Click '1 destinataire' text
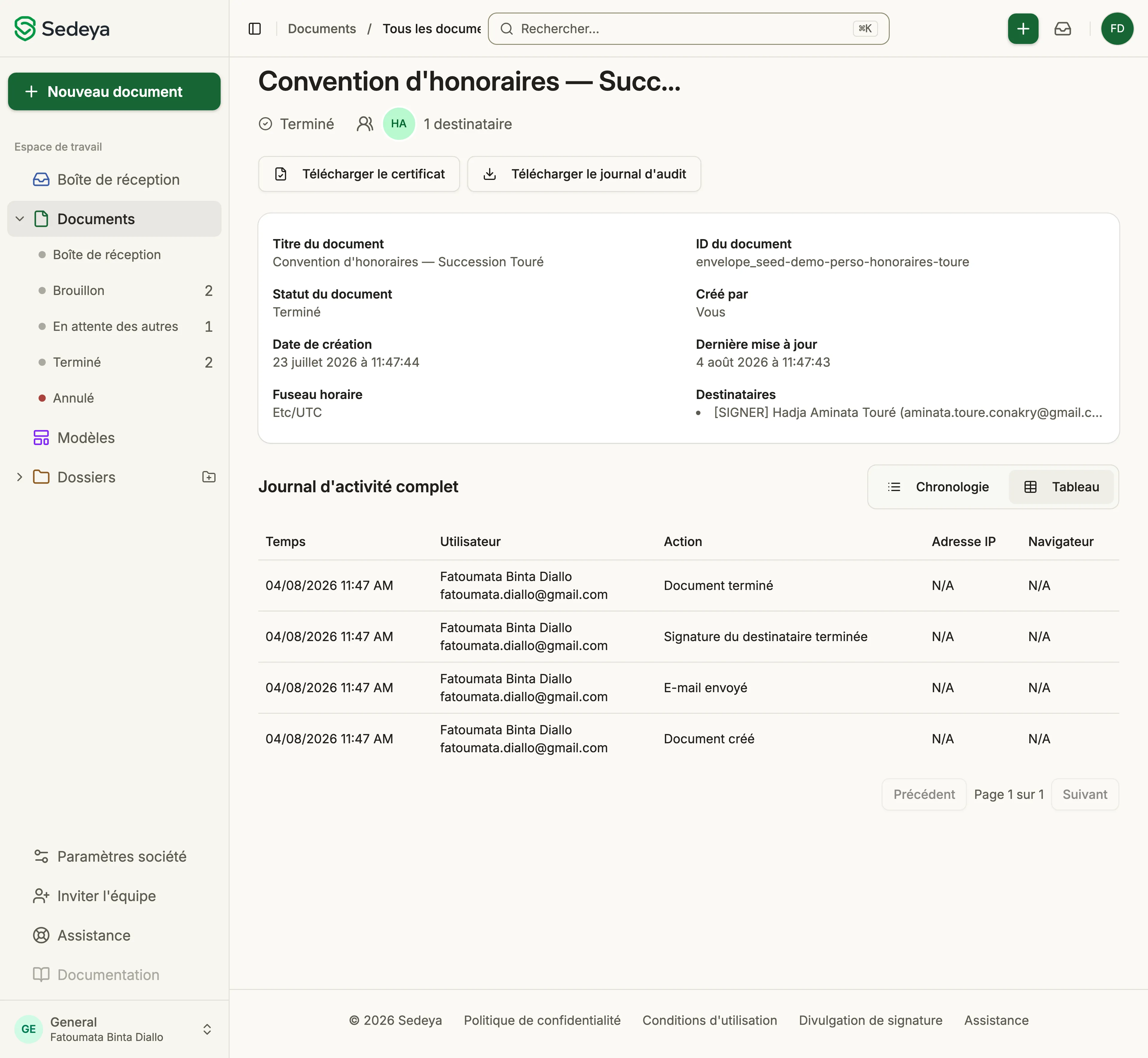This screenshot has height=1058, width=1148. click(x=468, y=124)
